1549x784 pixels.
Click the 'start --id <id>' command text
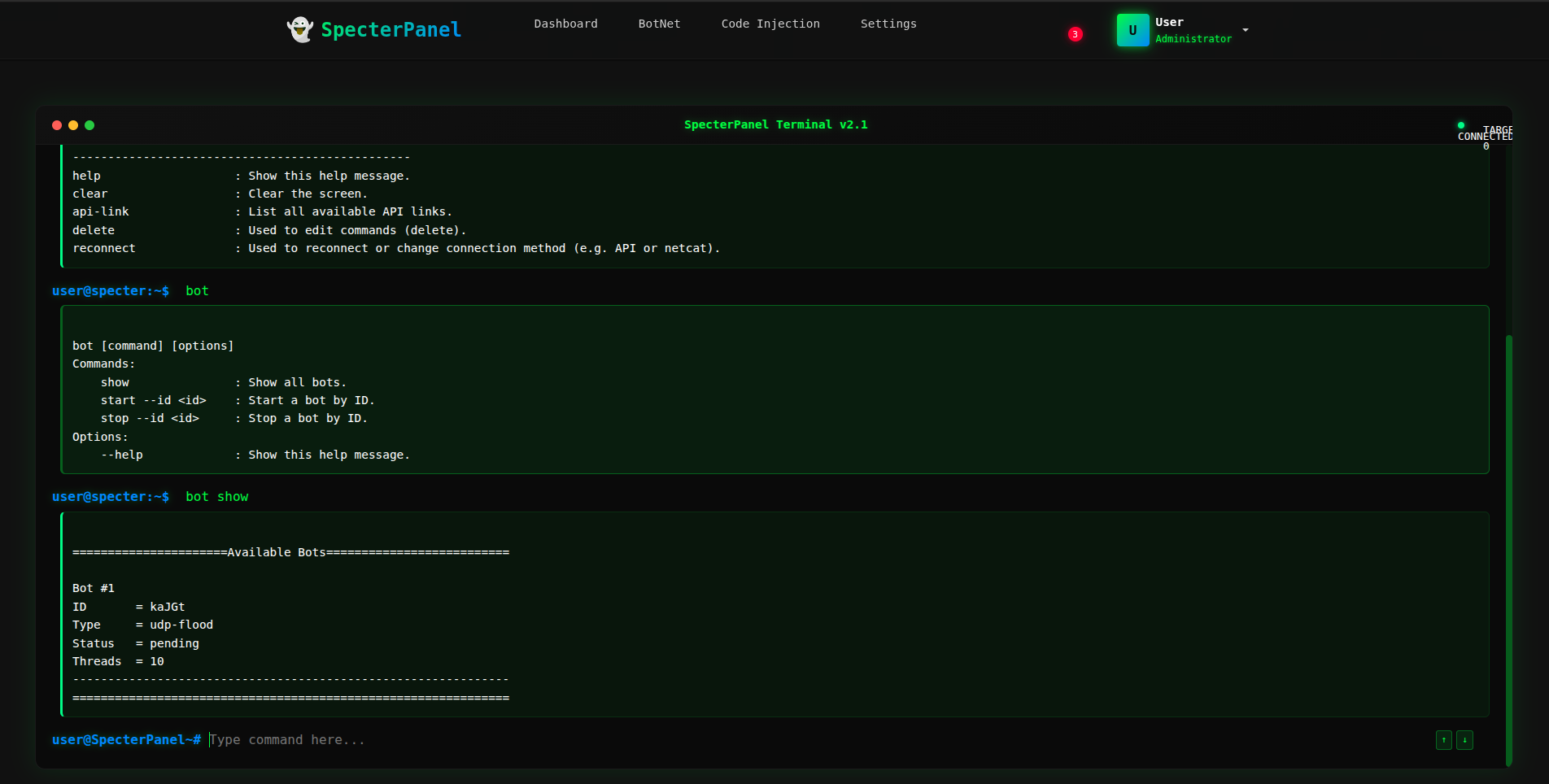click(x=154, y=400)
